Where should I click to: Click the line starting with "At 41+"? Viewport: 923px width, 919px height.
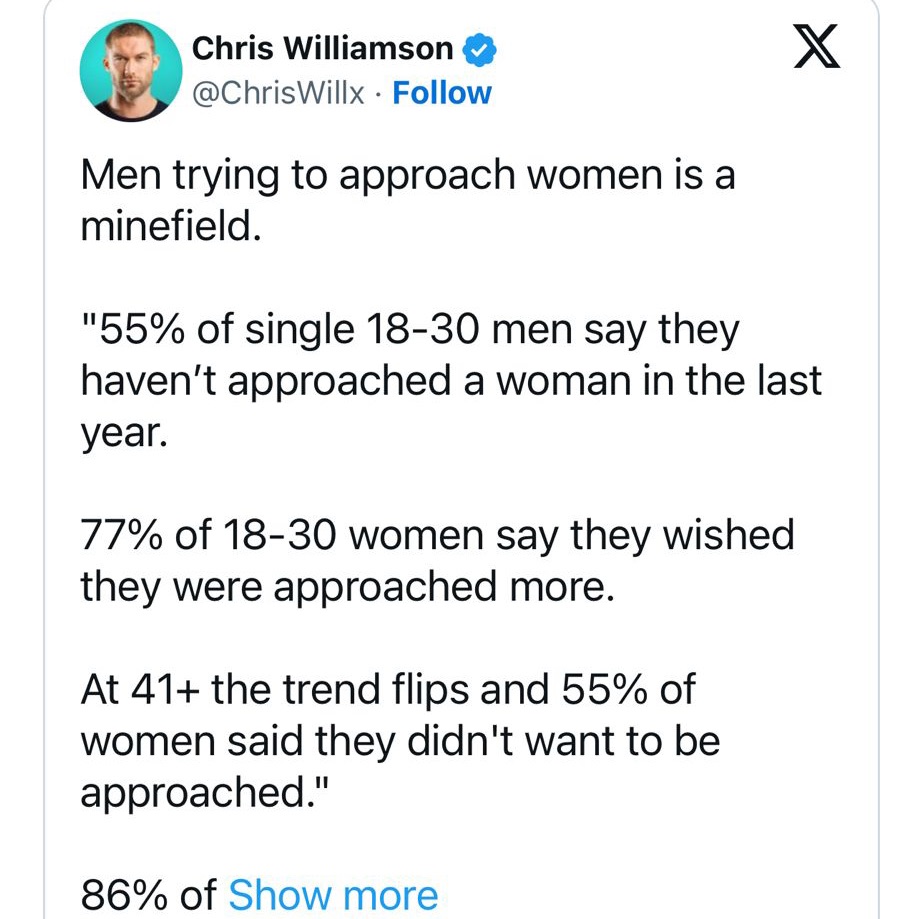tap(387, 690)
